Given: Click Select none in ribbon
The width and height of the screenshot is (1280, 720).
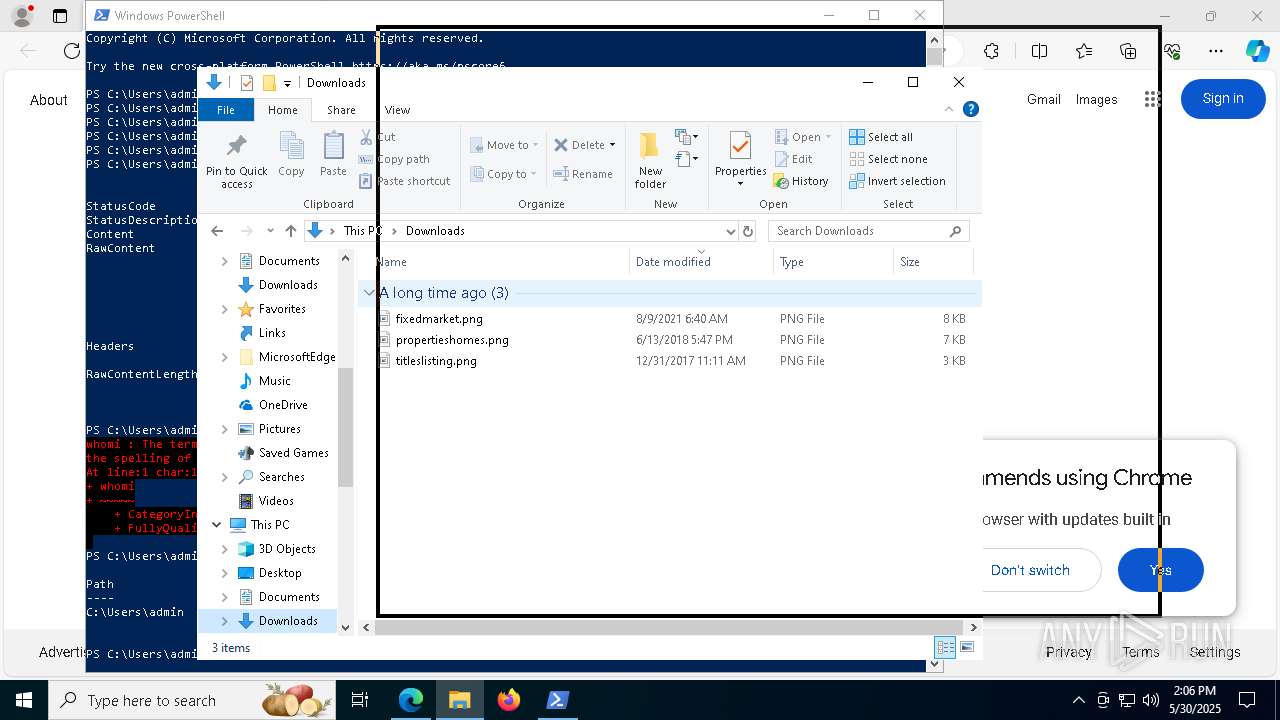Looking at the screenshot, I should (888, 159).
